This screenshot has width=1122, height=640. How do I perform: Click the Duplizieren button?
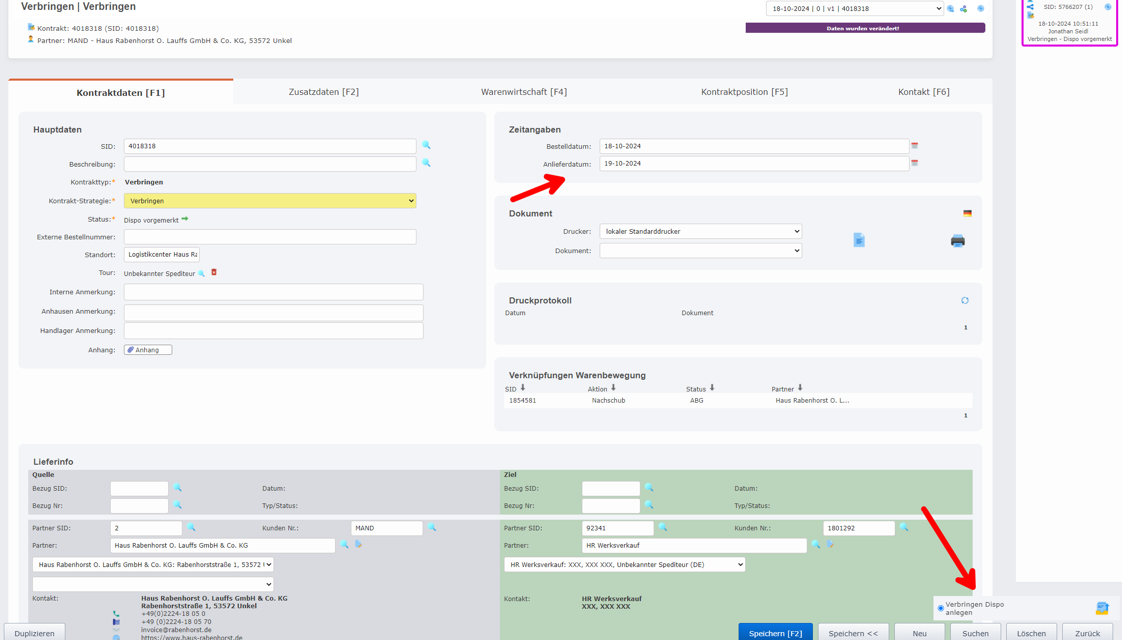pos(35,633)
